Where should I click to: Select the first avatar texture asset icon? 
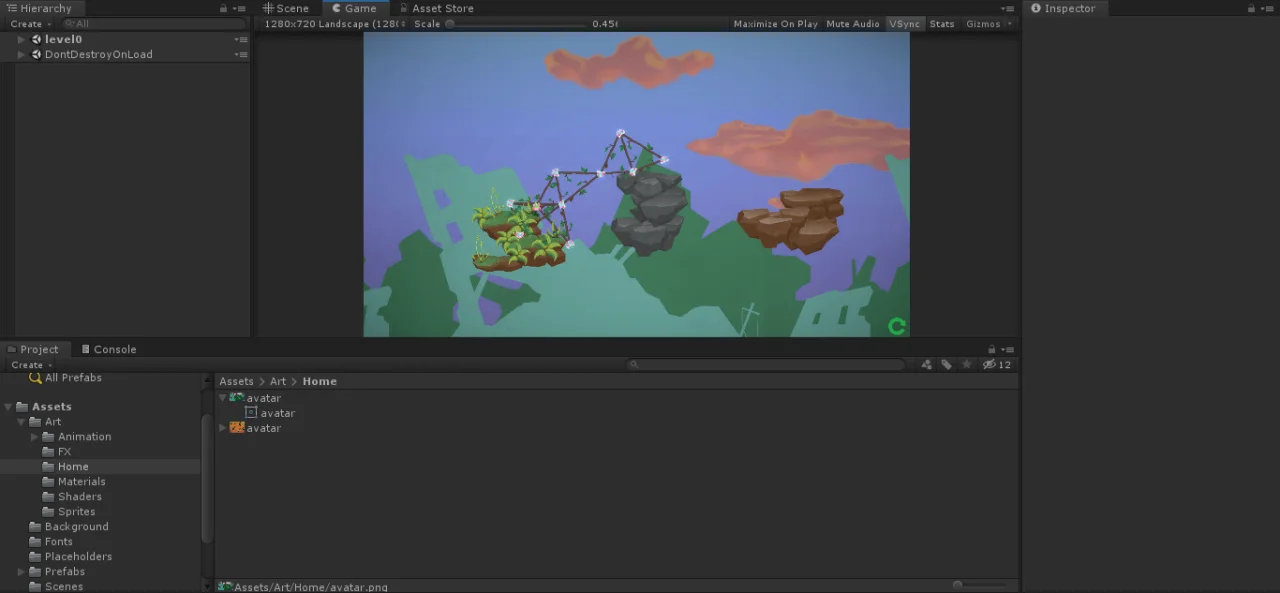tap(237, 398)
